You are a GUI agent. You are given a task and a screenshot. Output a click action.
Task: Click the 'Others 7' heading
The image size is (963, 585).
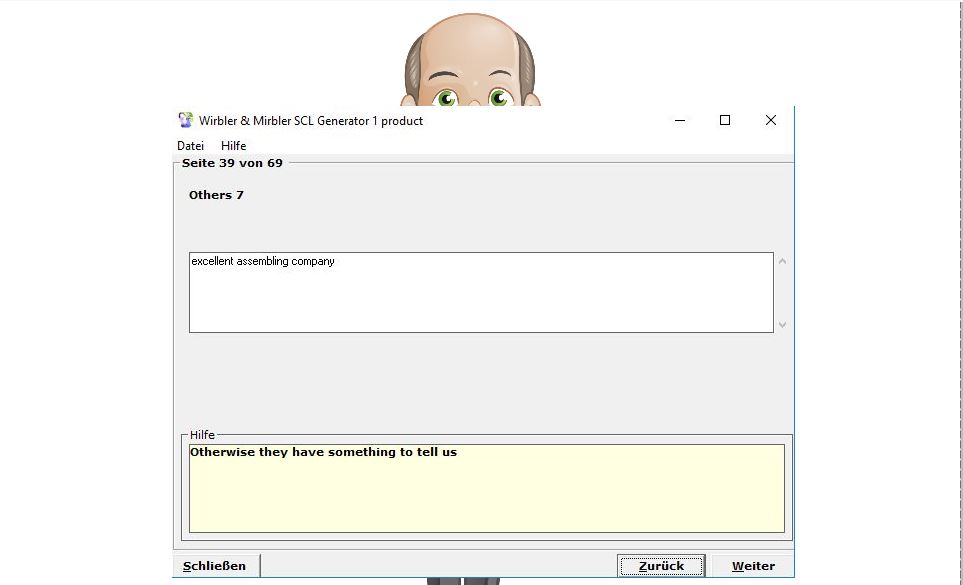[216, 195]
